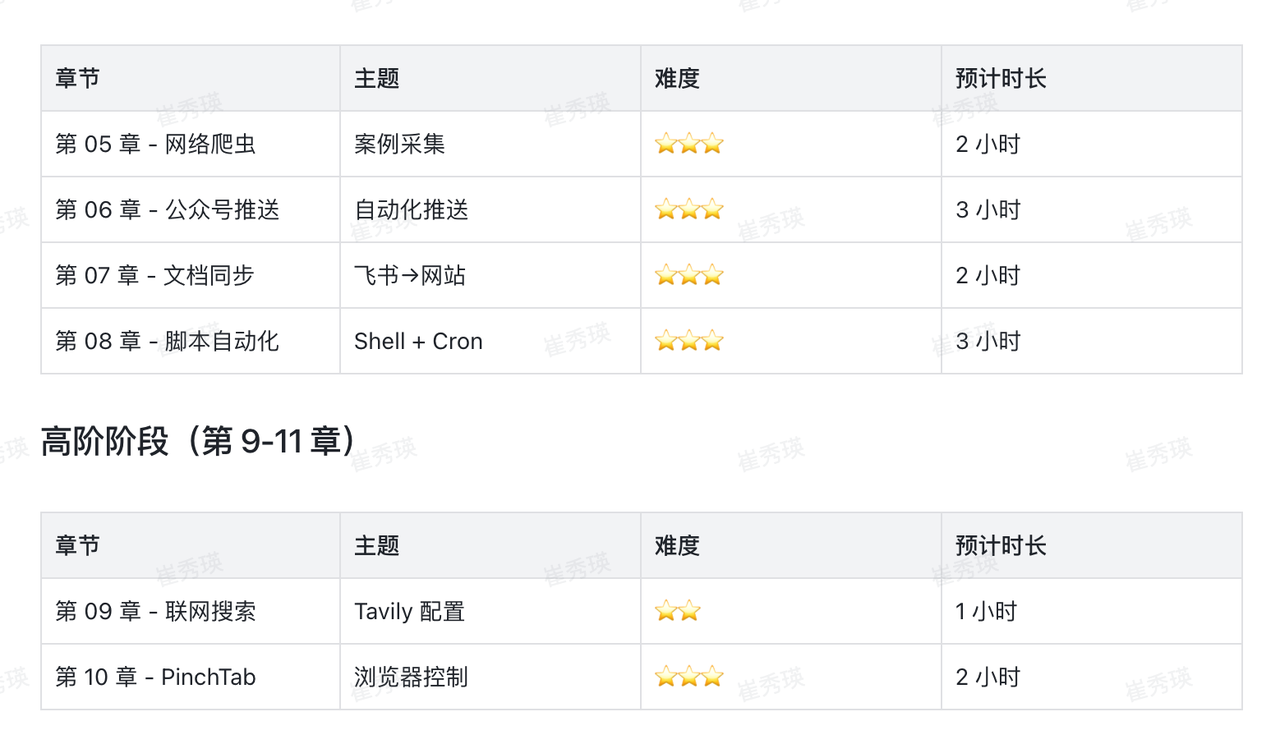Select the Shell + Cron topic cell
Viewport: 1280px width, 744px height.
point(418,342)
